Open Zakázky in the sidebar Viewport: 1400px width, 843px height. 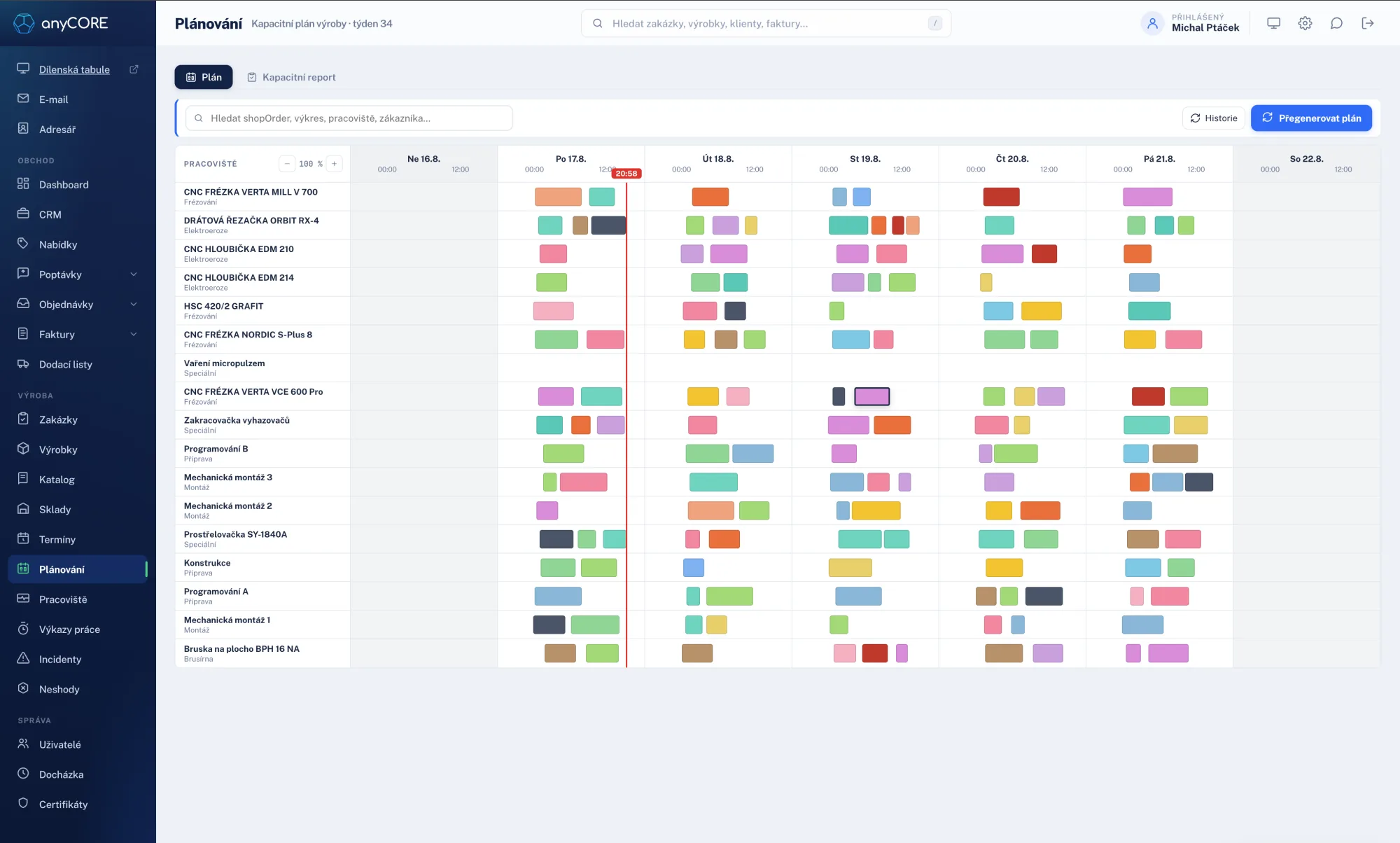point(78,419)
